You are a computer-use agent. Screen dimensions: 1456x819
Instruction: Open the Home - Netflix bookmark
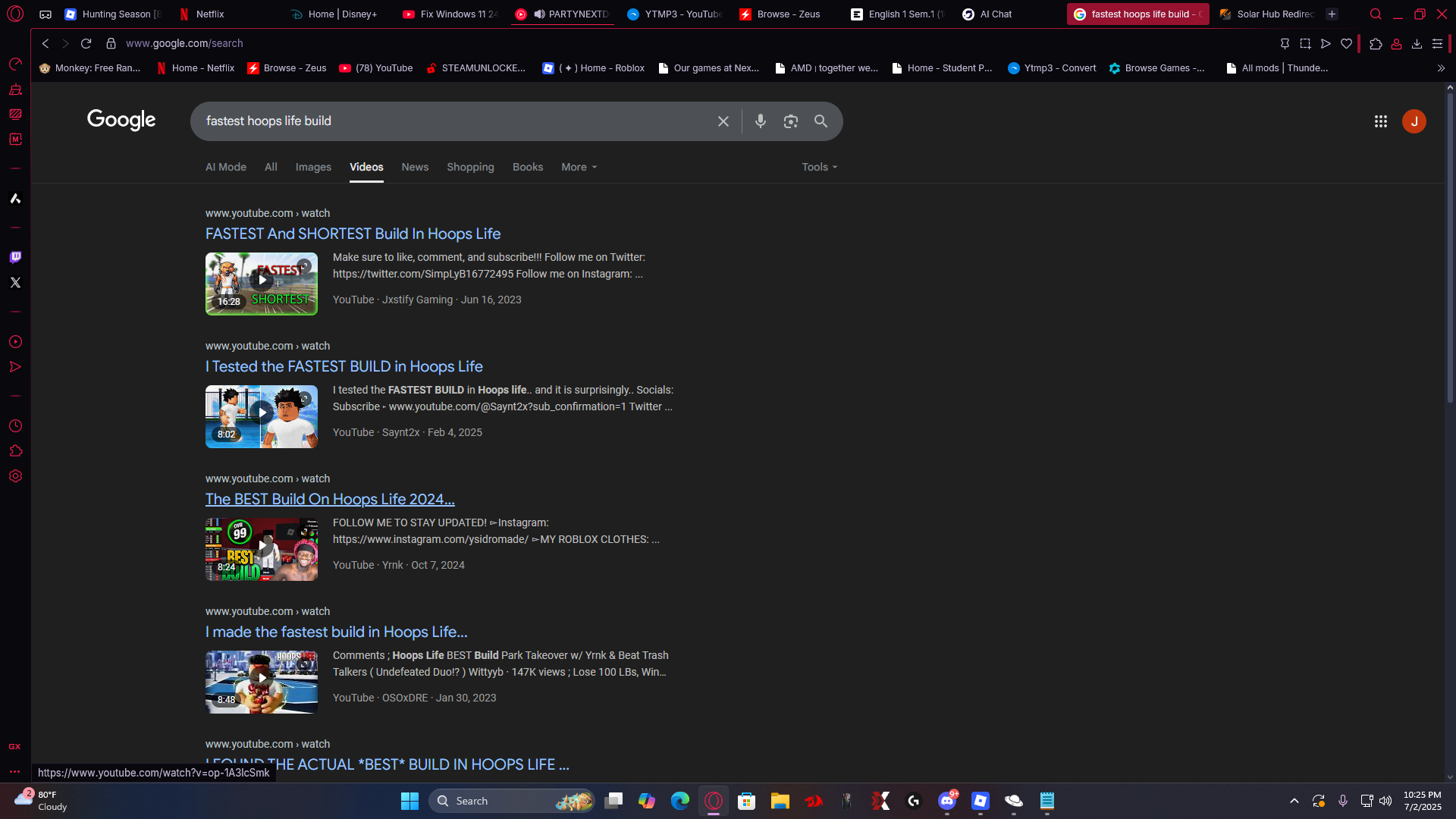coord(195,68)
